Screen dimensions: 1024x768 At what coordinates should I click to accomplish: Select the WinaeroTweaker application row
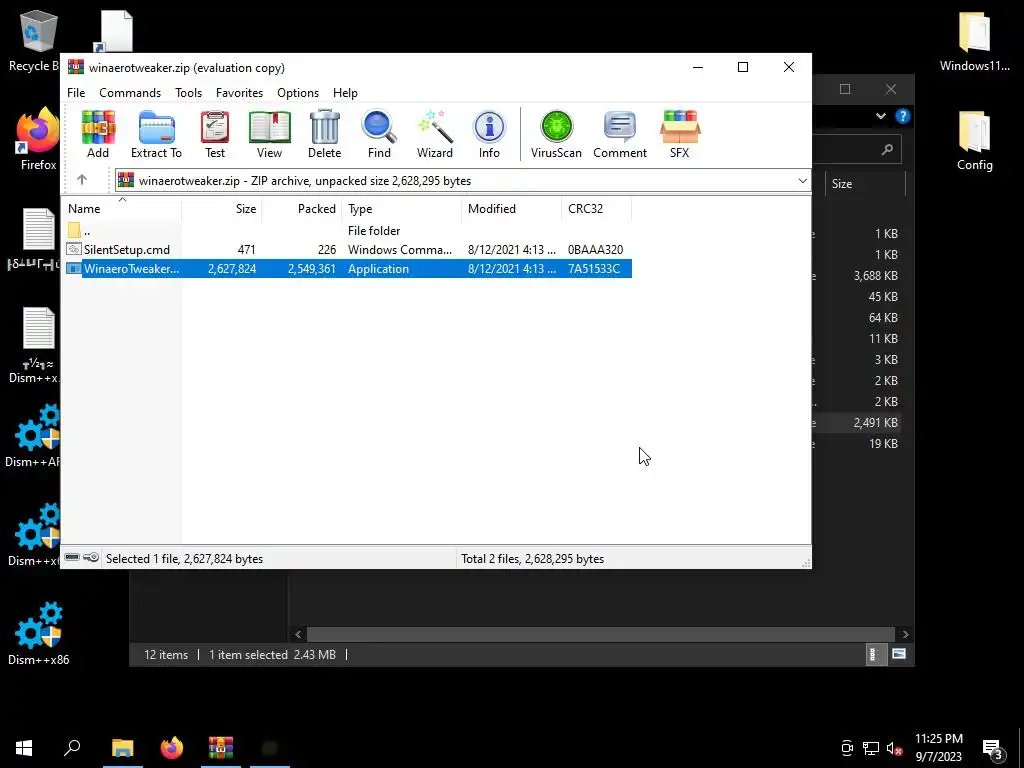click(347, 268)
